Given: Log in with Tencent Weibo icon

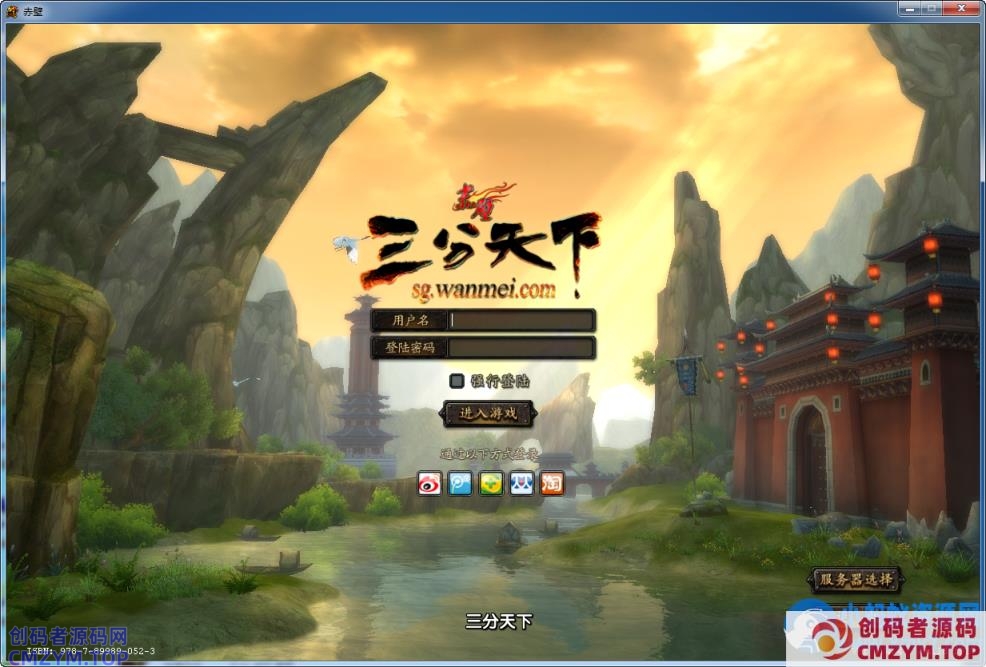Looking at the screenshot, I should point(460,484).
